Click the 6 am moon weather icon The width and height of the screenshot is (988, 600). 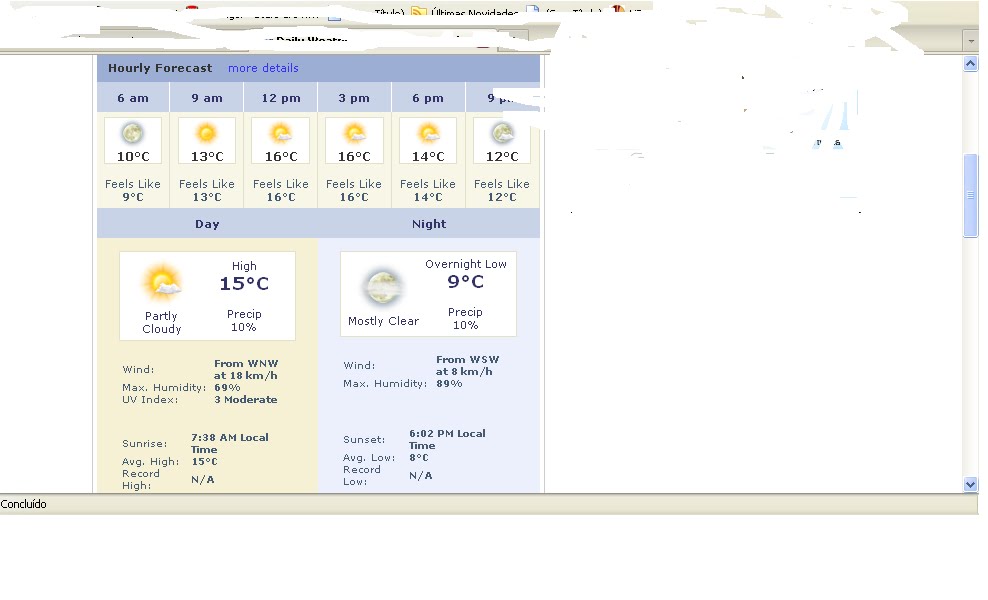click(132, 134)
